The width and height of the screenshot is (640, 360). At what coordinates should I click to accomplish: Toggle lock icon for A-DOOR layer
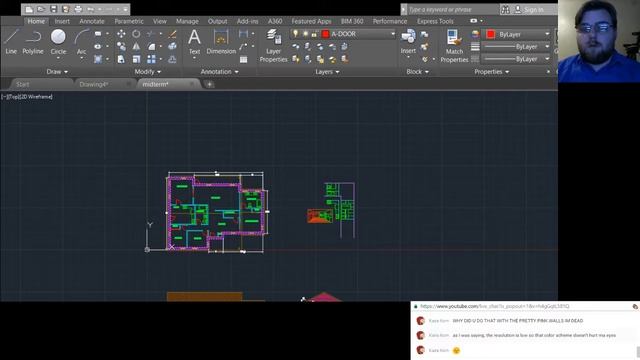(314, 34)
